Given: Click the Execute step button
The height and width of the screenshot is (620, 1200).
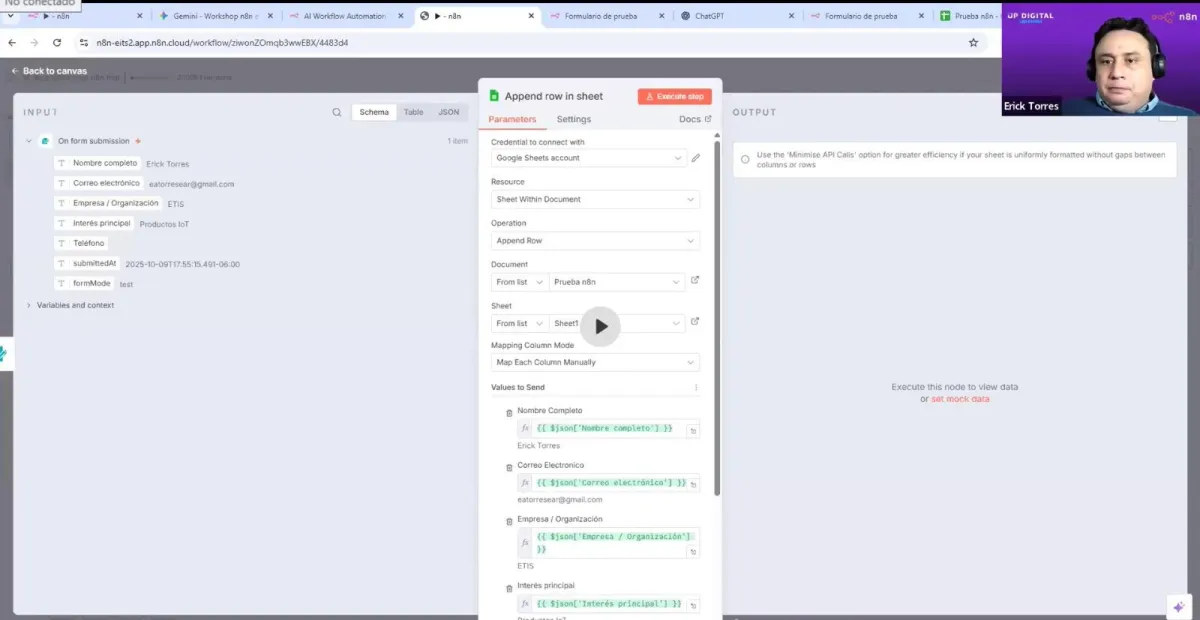Looking at the screenshot, I should (674, 96).
